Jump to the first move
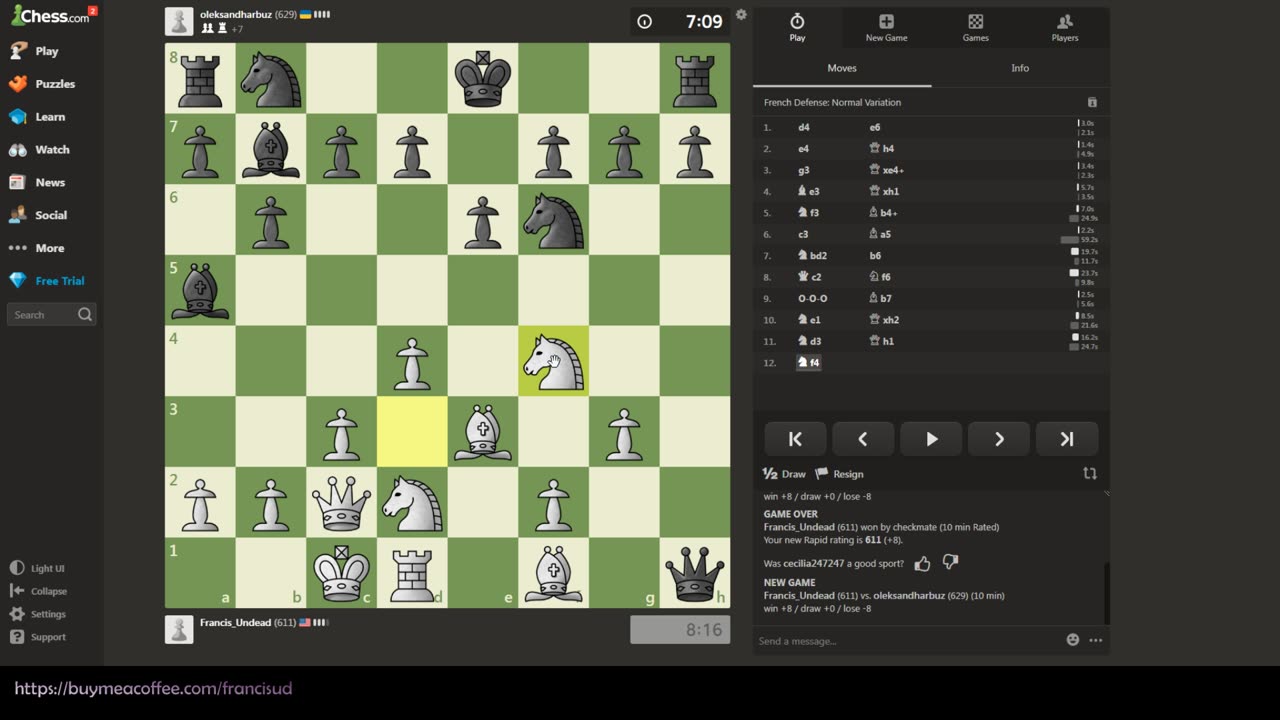 pyautogui.click(x=795, y=439)
